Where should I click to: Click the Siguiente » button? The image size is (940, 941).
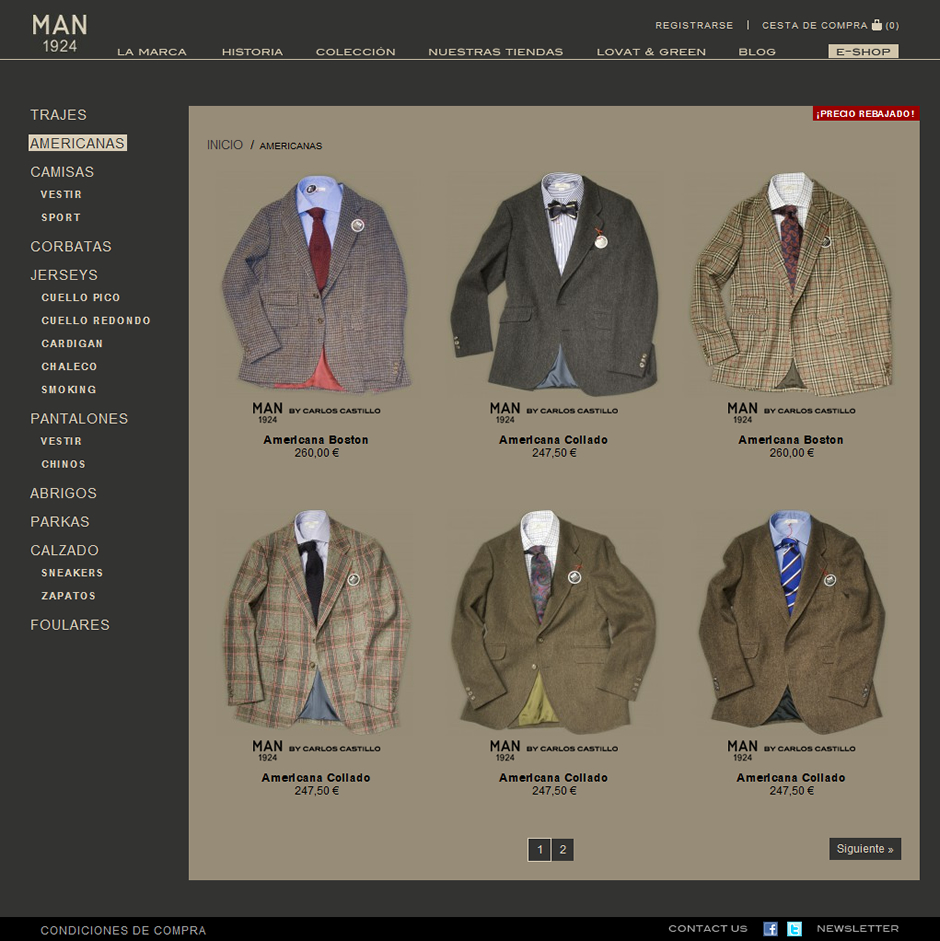coord(864,848)
